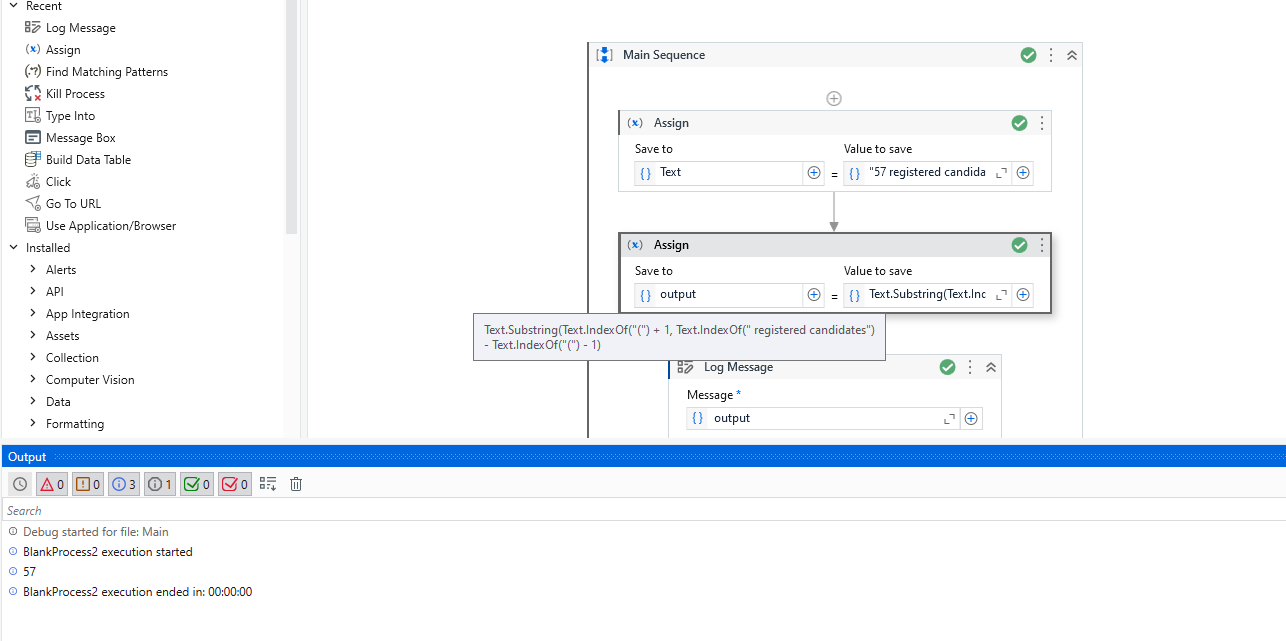Collapse the Main Sequence activity
The width and height of the screenshot is (1286, 641).
[x=1071, y=55]
